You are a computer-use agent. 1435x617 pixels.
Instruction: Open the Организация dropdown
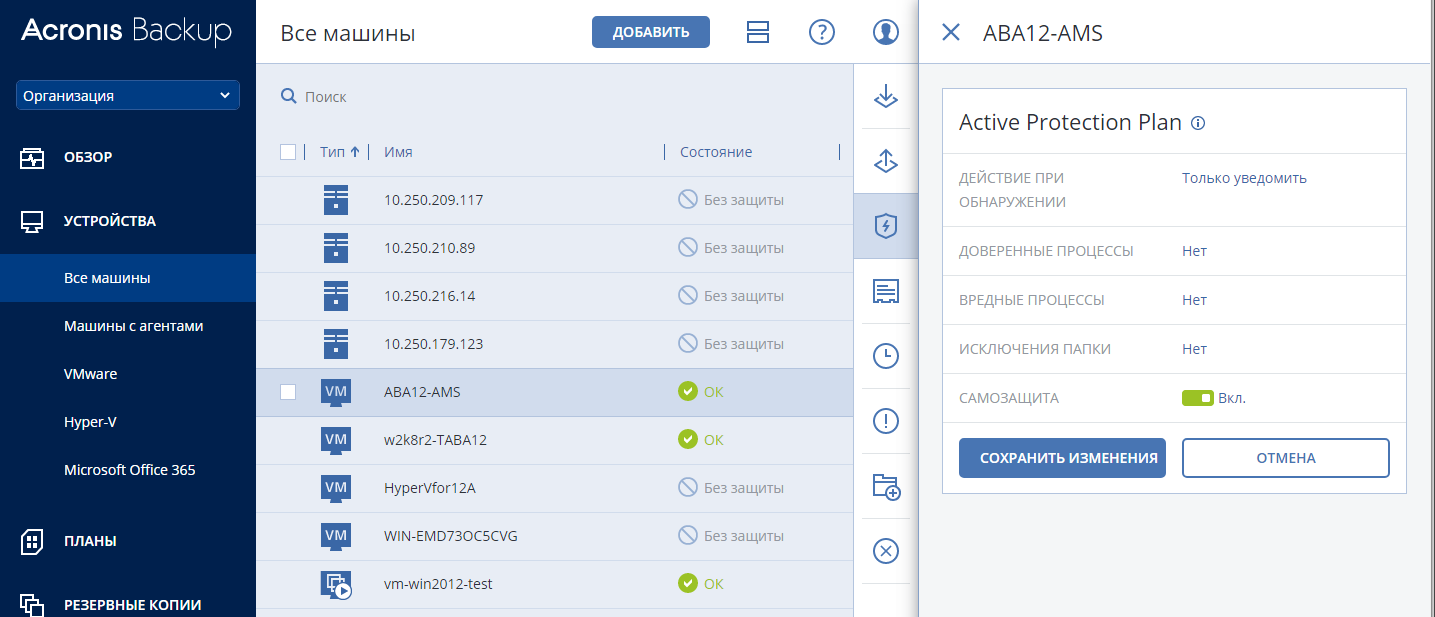pyautogui.click(x=128, y=96)
